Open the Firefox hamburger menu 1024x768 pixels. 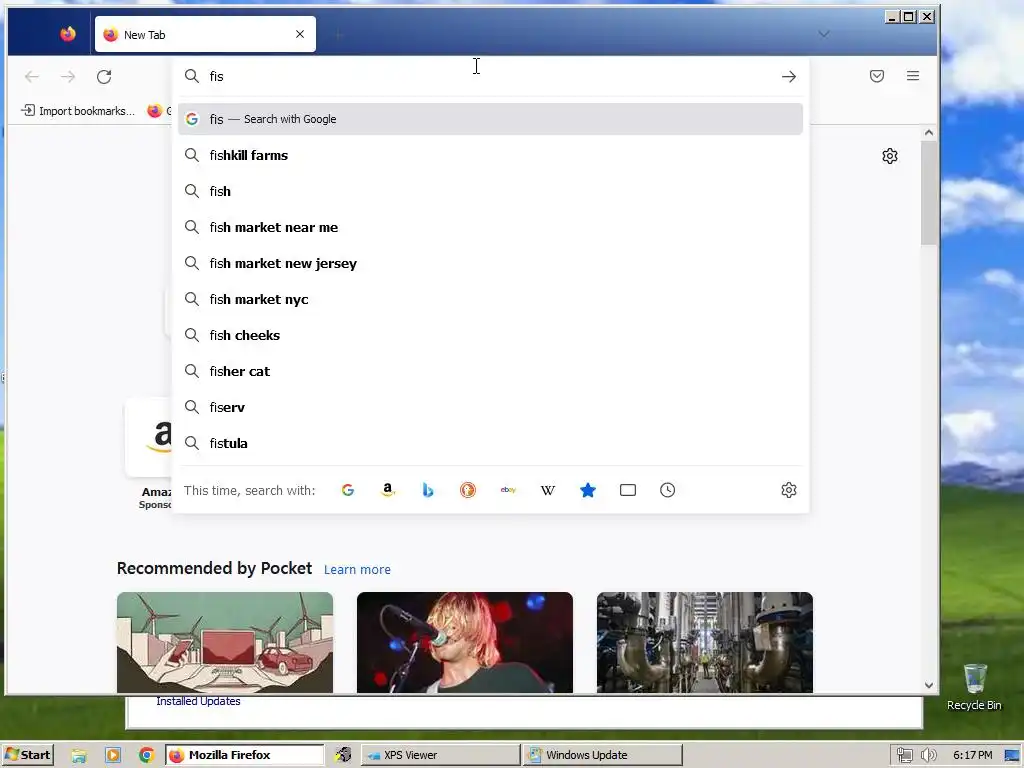pyautogui.click(x=912, y=76)
